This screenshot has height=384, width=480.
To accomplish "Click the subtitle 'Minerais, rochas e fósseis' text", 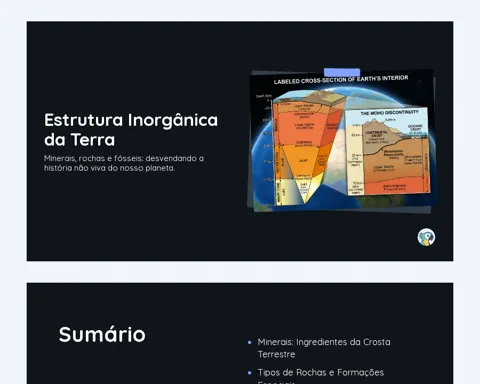I will pyautogui.click(x=124, y=163).
